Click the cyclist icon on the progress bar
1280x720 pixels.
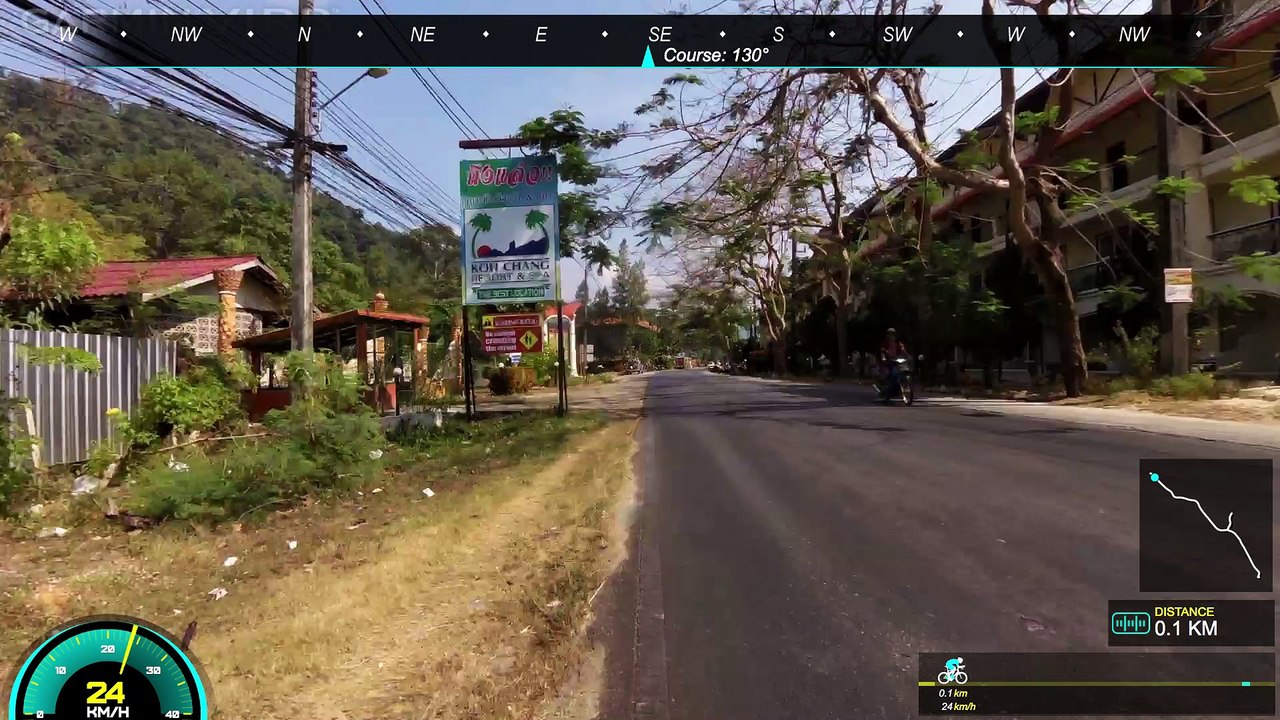coord(952,670)
